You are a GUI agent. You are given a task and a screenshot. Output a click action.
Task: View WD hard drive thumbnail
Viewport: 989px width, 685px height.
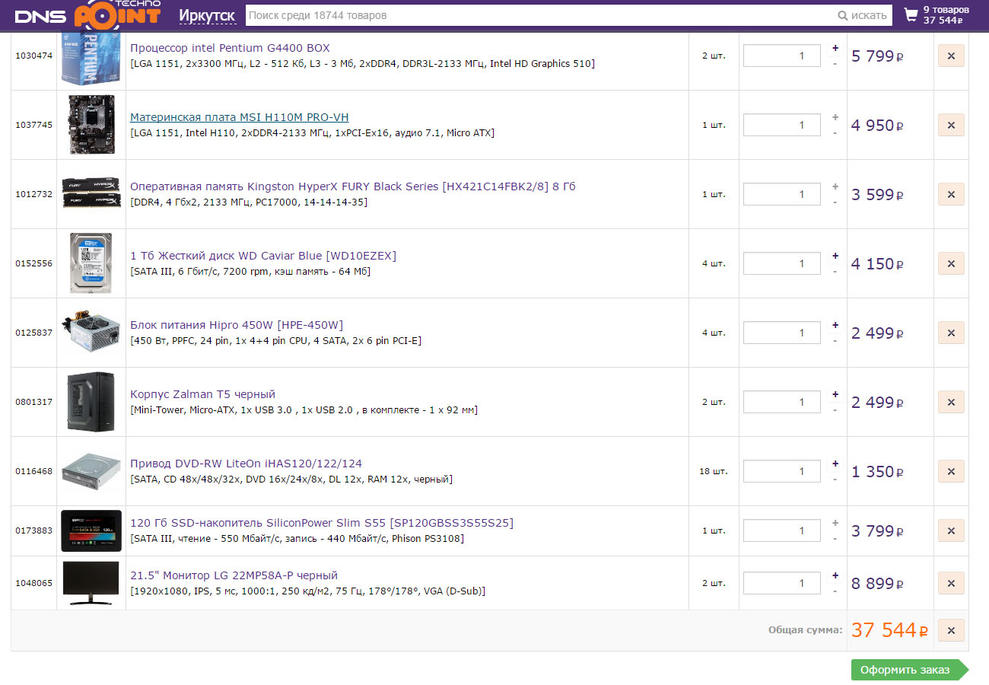click(x=91, y=263)
